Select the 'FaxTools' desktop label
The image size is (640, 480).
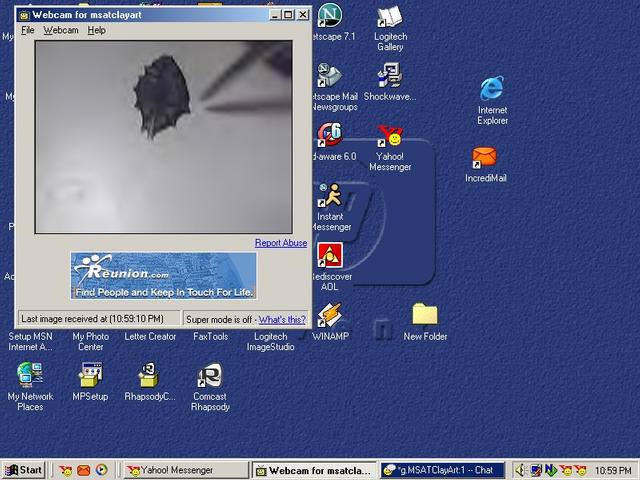pos(210,337)
